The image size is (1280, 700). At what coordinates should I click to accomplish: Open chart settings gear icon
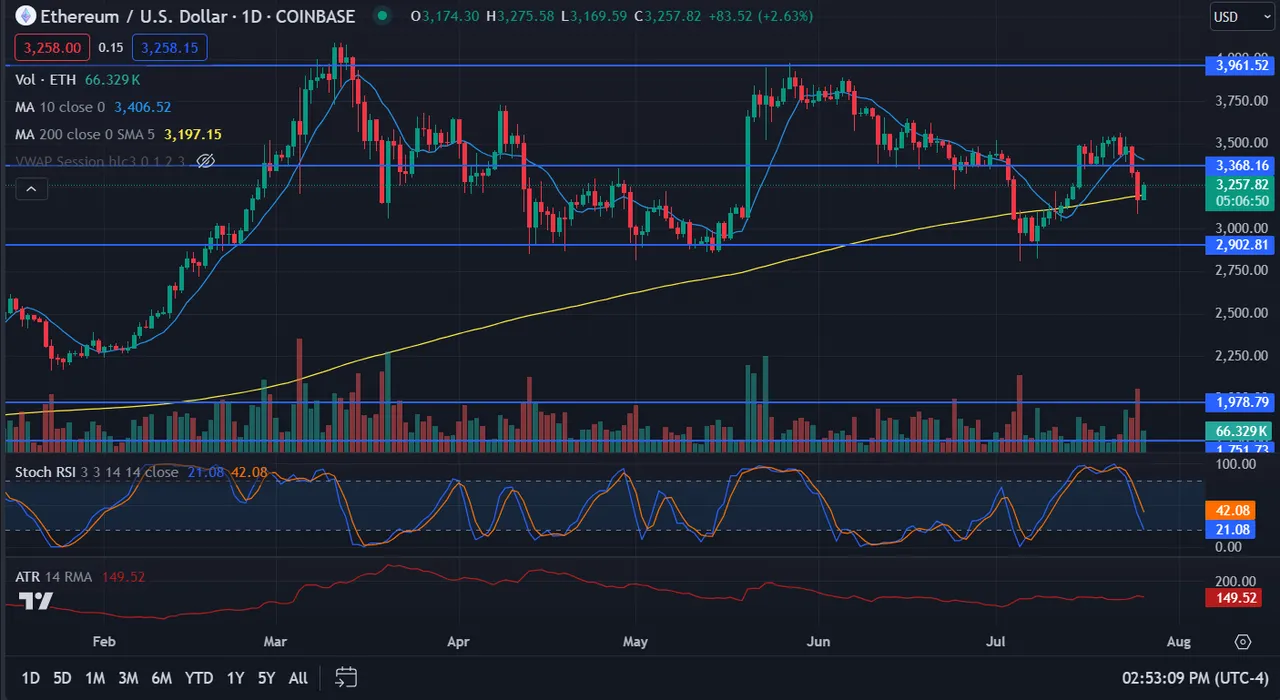tap(1242, 642)
